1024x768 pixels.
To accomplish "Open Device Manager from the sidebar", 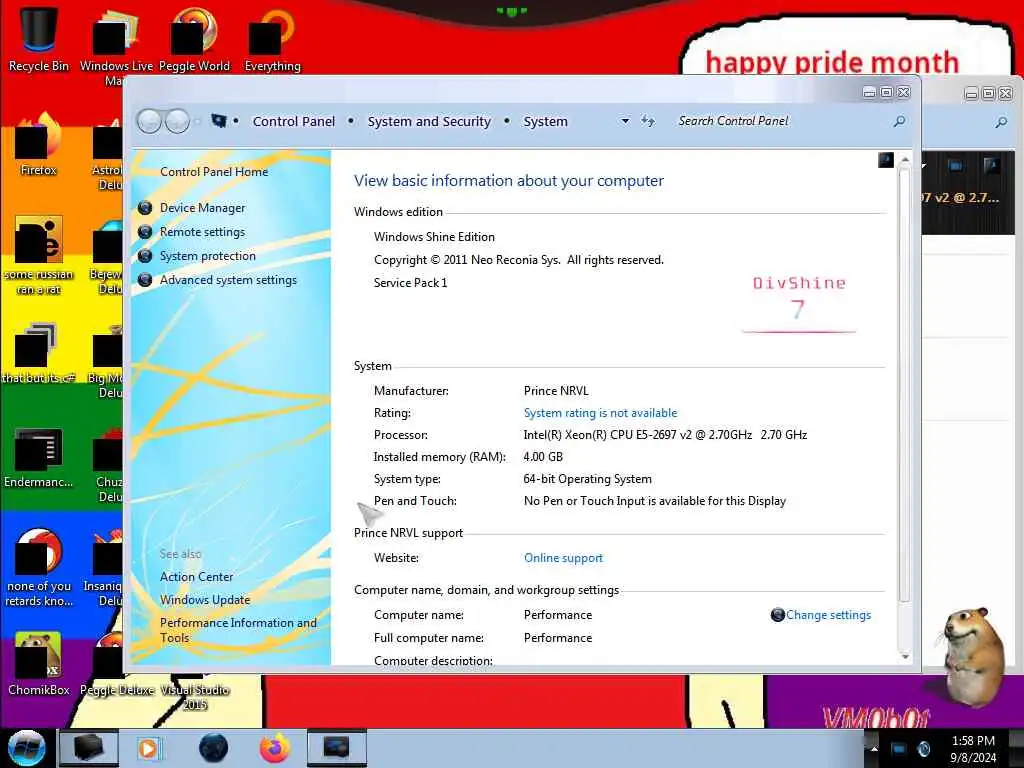I will point(202,208).
